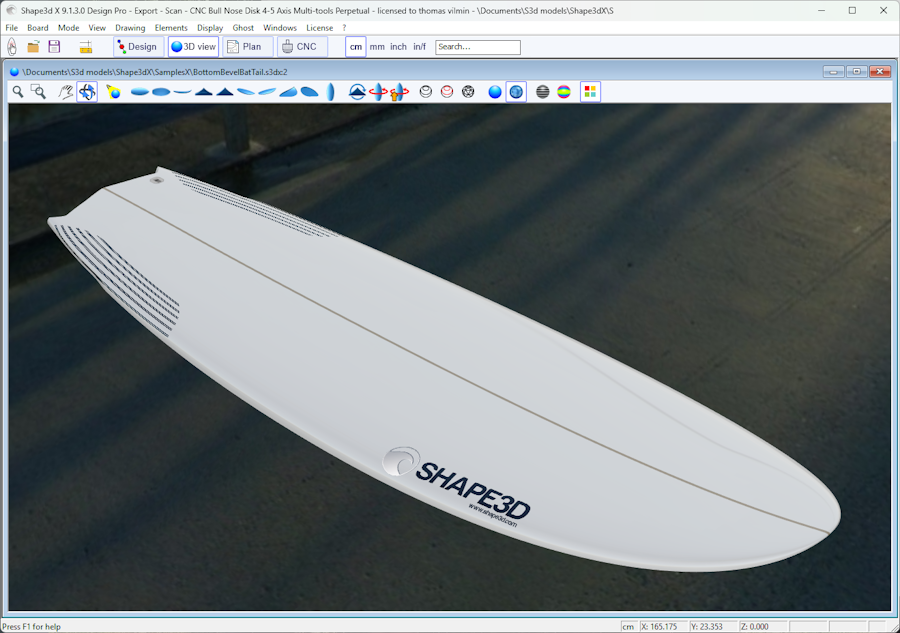Click the Search input field
Screen dimensions: 900x633
(x=478, y=47)
